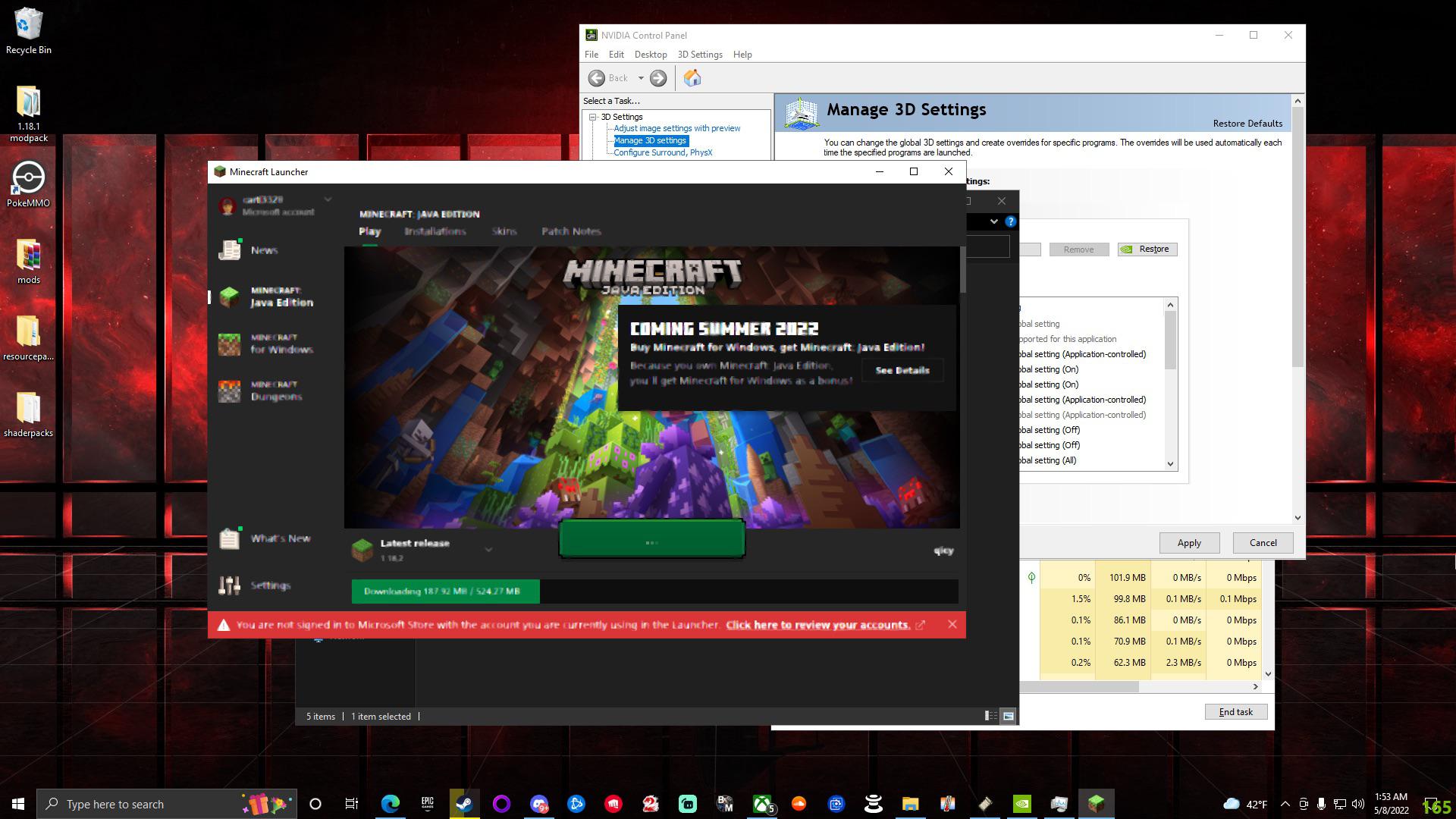Click End task in Task Manager
The width and height of the screenshot is (1456, 819).
coord(1235,711)
